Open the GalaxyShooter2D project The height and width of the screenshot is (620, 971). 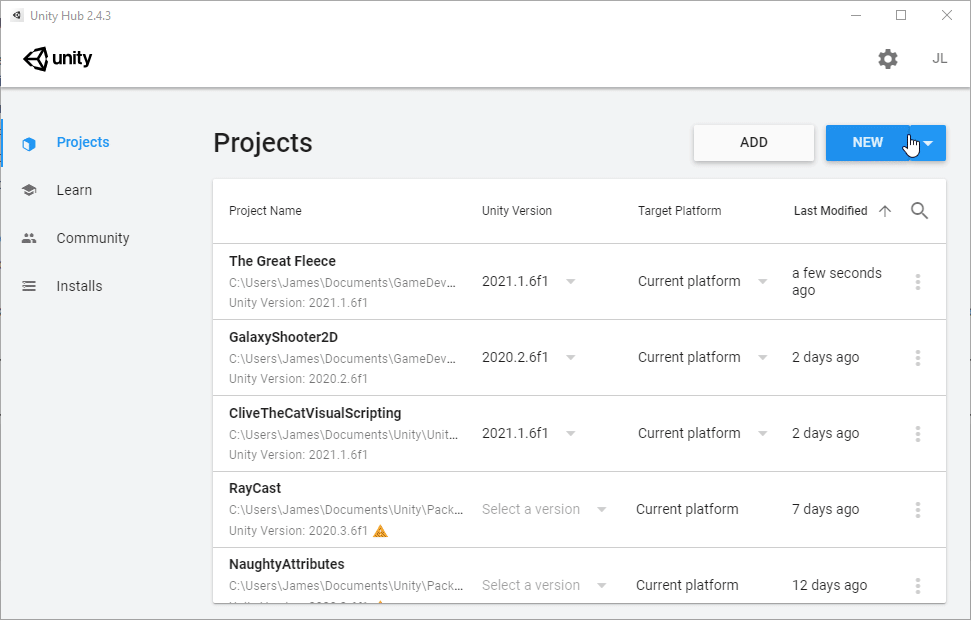[x=283, y=338]
